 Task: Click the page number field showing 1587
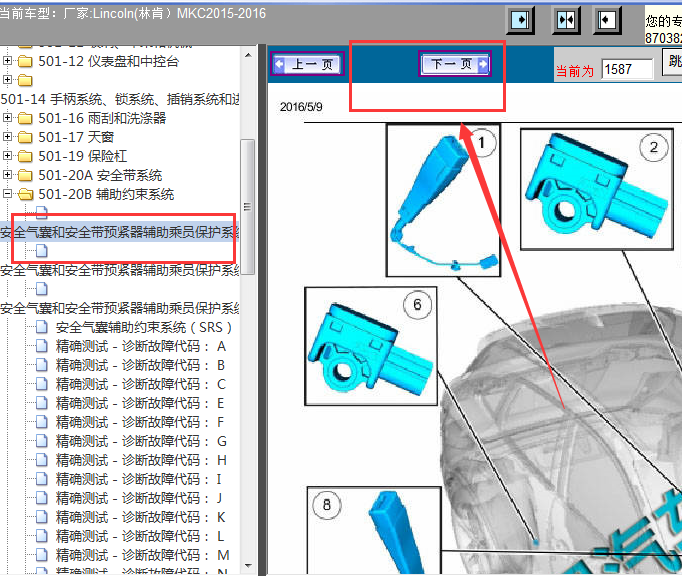click(x=627, y=69)
